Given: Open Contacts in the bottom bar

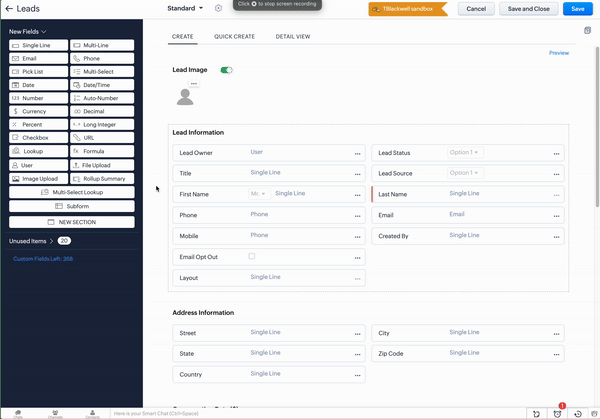Looking at the screenshot, I should tap(93, 413).
